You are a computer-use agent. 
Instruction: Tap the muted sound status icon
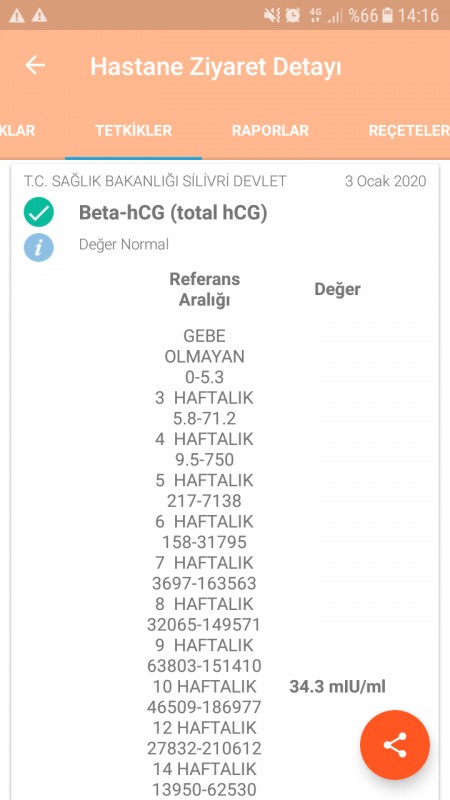pyautogui.click(x=271, y=16)
